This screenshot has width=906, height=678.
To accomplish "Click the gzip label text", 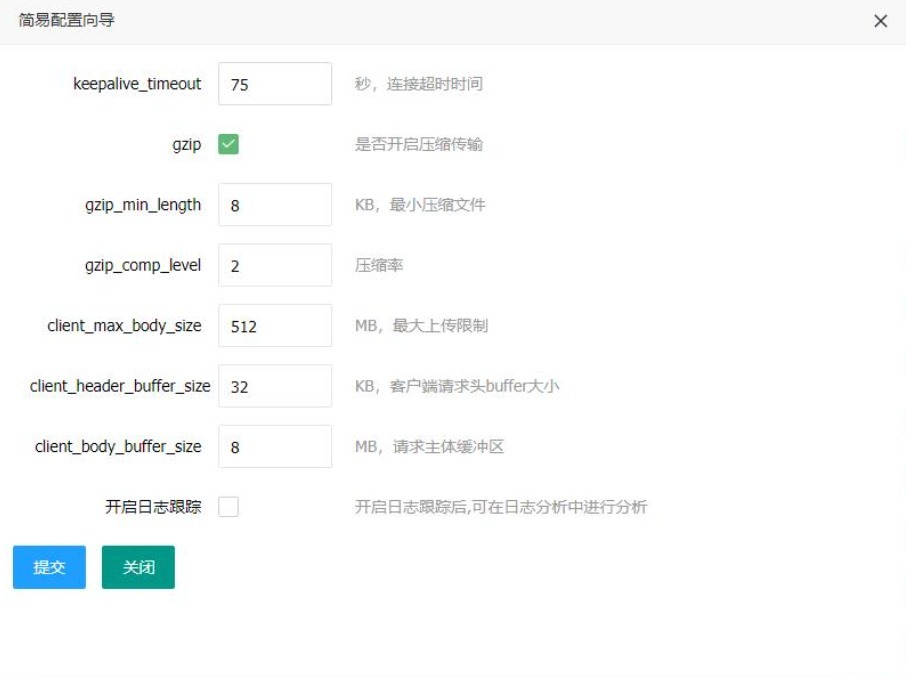I will [x=187, y=145].
